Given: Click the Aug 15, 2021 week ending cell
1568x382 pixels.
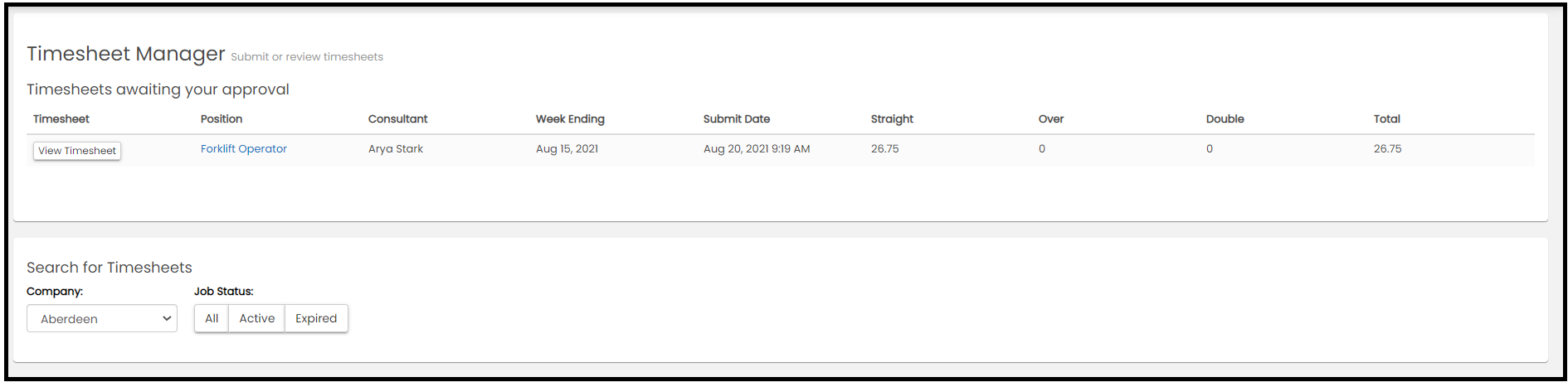Looking at the screenshot, I should click(567, 149).
